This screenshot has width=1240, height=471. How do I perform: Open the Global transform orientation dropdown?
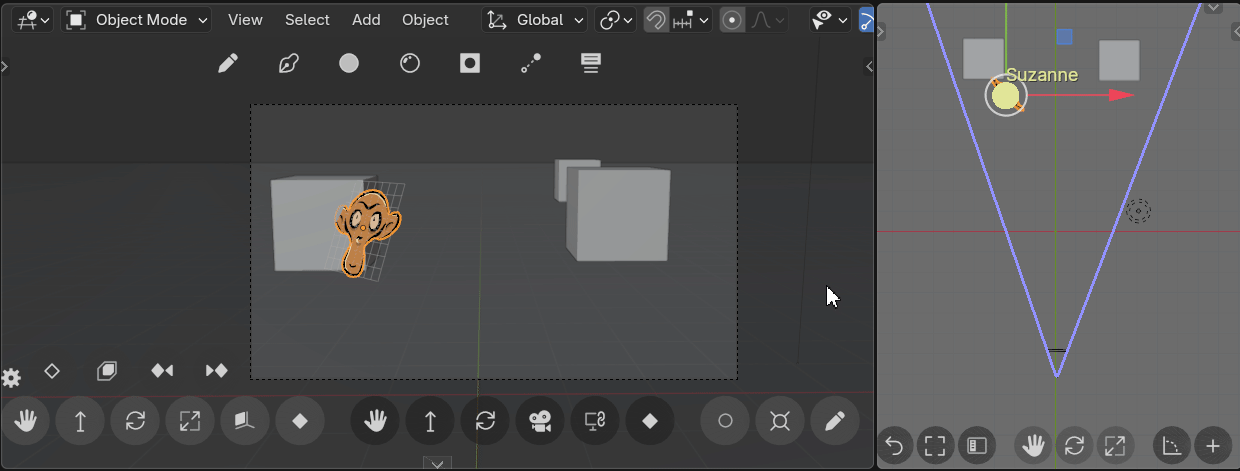pos(534,19)
